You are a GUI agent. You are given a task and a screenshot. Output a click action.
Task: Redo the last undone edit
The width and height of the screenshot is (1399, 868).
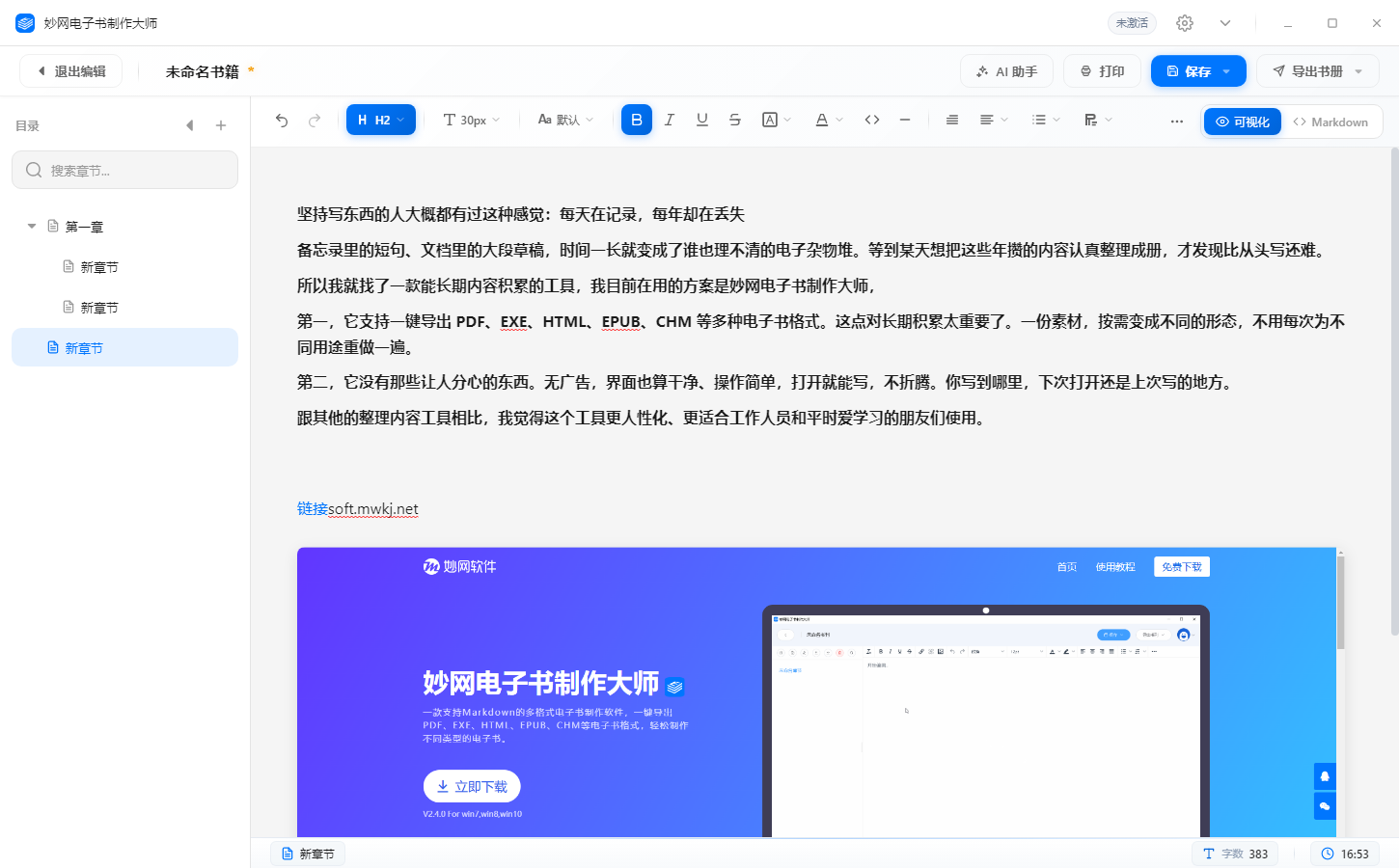pyautogui.click(x=315, y=121)
